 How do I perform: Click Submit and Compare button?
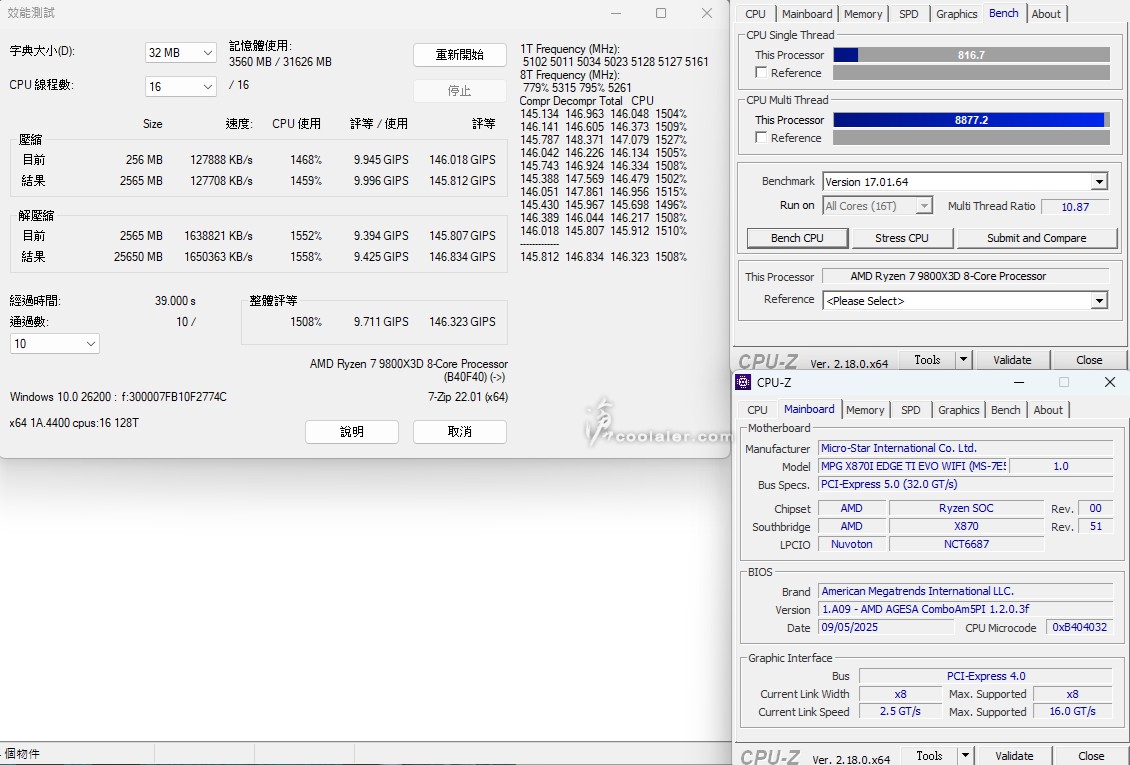[1036, 238]
